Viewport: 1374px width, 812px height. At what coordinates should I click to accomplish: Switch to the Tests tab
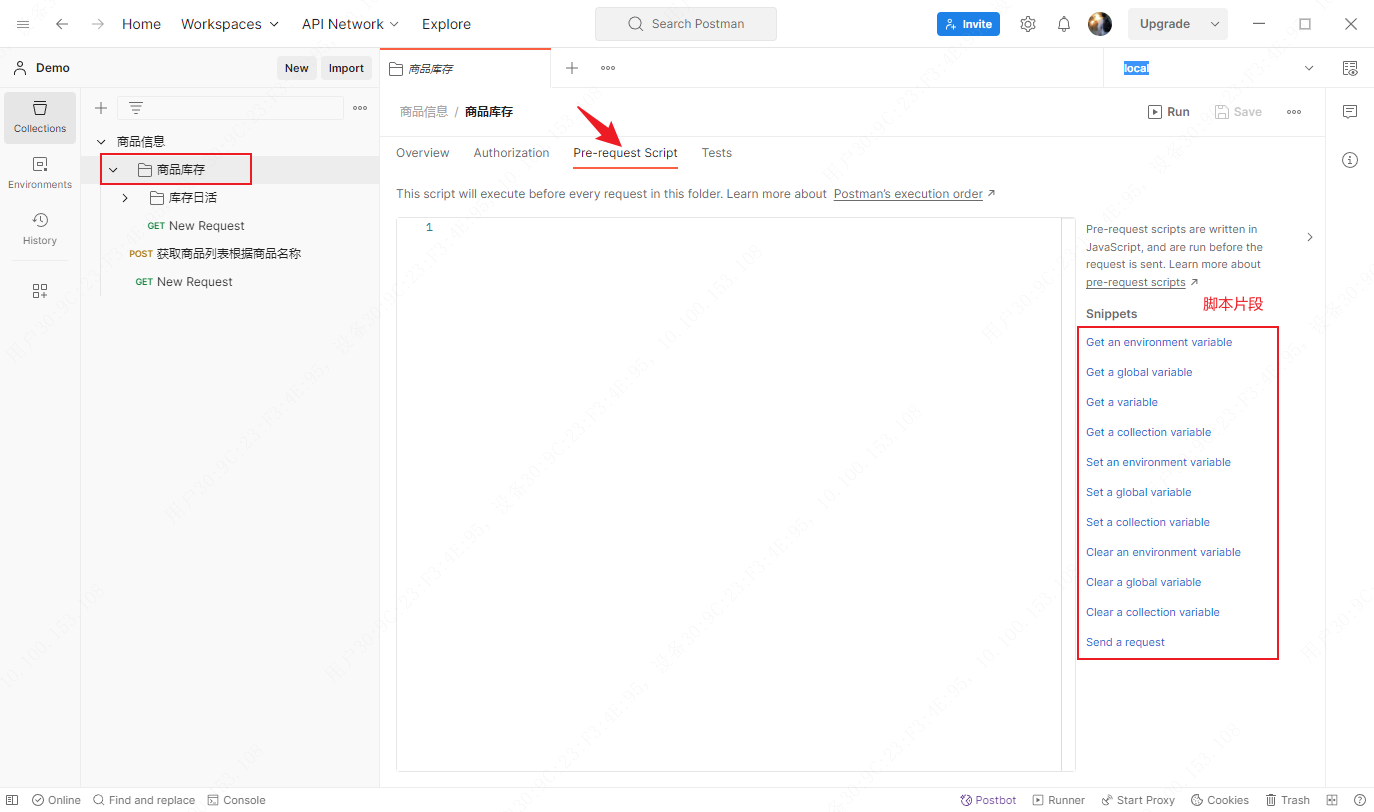point(717,153)
